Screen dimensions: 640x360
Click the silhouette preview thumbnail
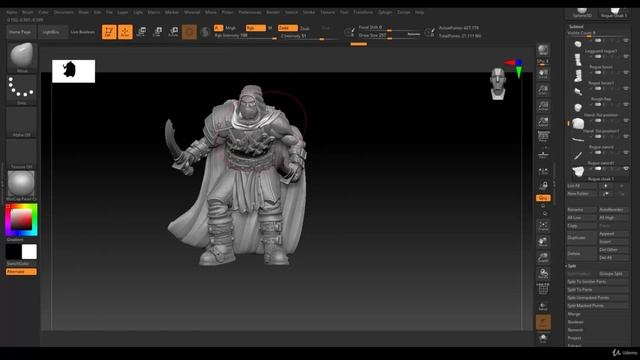(x=73, y=71)
